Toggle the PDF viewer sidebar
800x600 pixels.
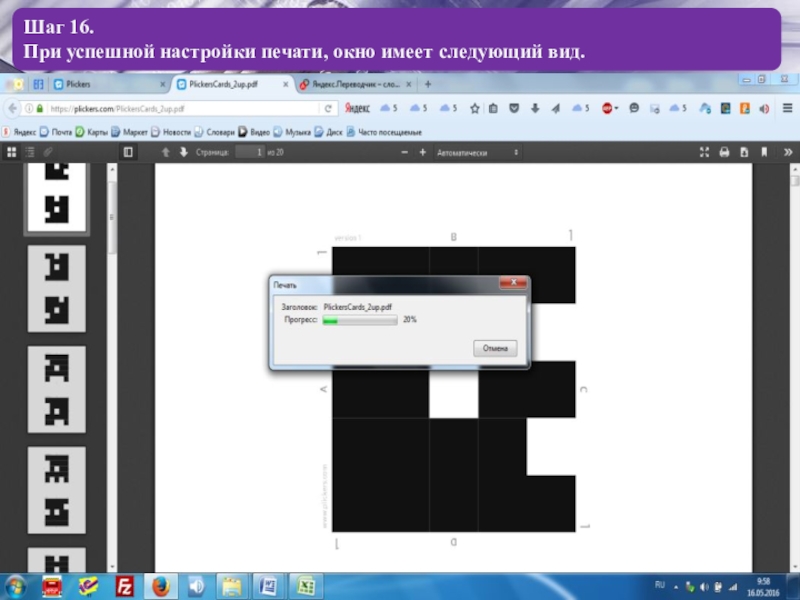128,152
